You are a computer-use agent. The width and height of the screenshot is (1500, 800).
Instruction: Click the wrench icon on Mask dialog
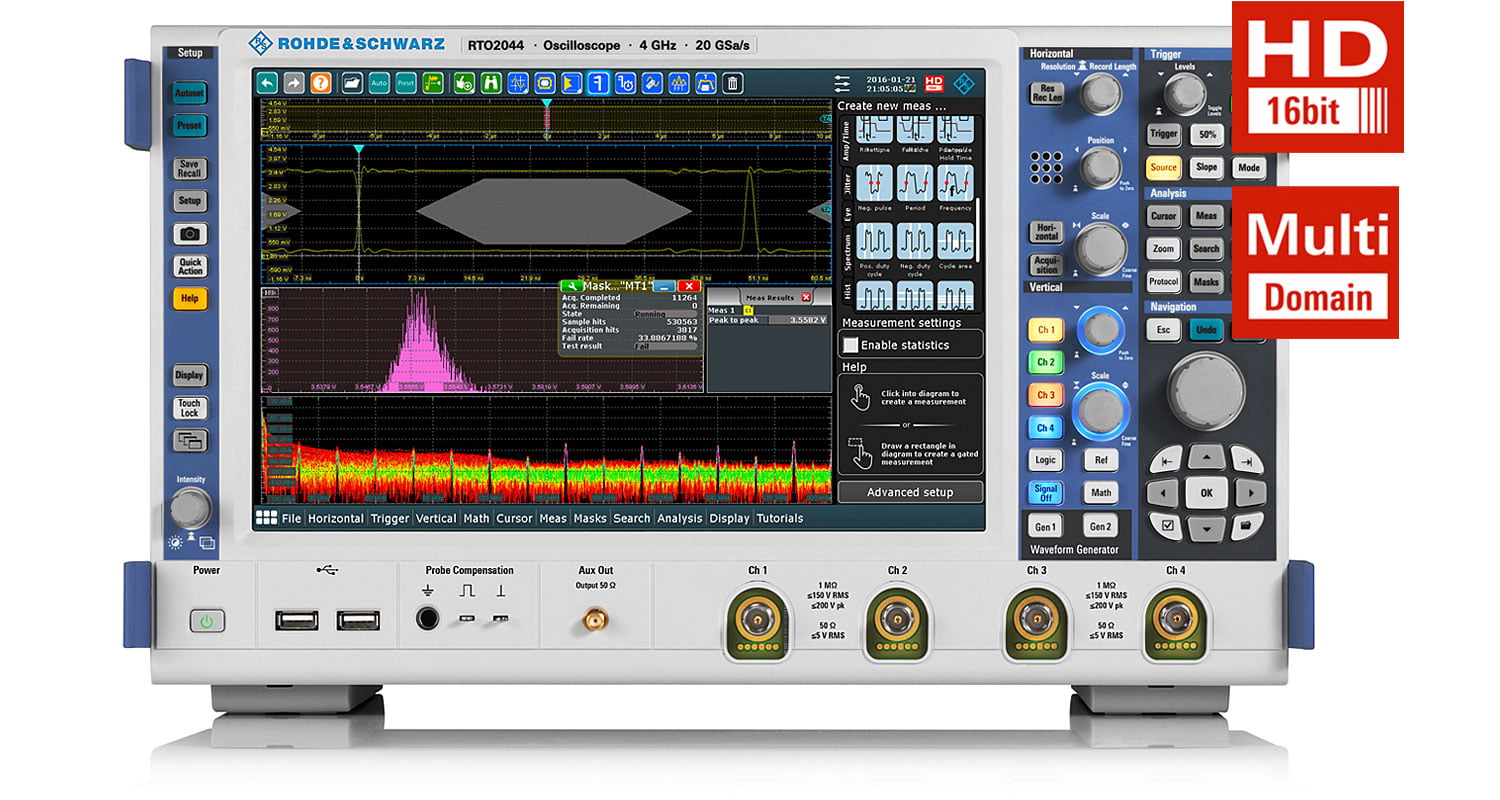[570, 286]
